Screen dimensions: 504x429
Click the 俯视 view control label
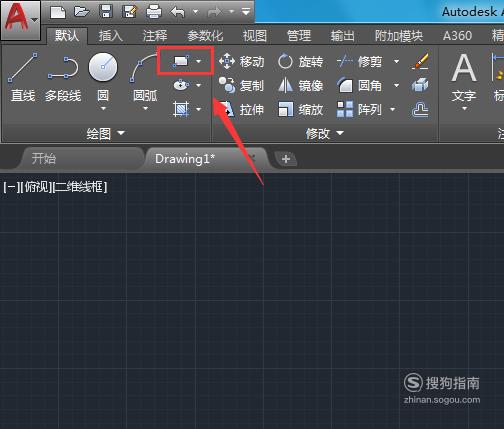[x=36, y=187]
